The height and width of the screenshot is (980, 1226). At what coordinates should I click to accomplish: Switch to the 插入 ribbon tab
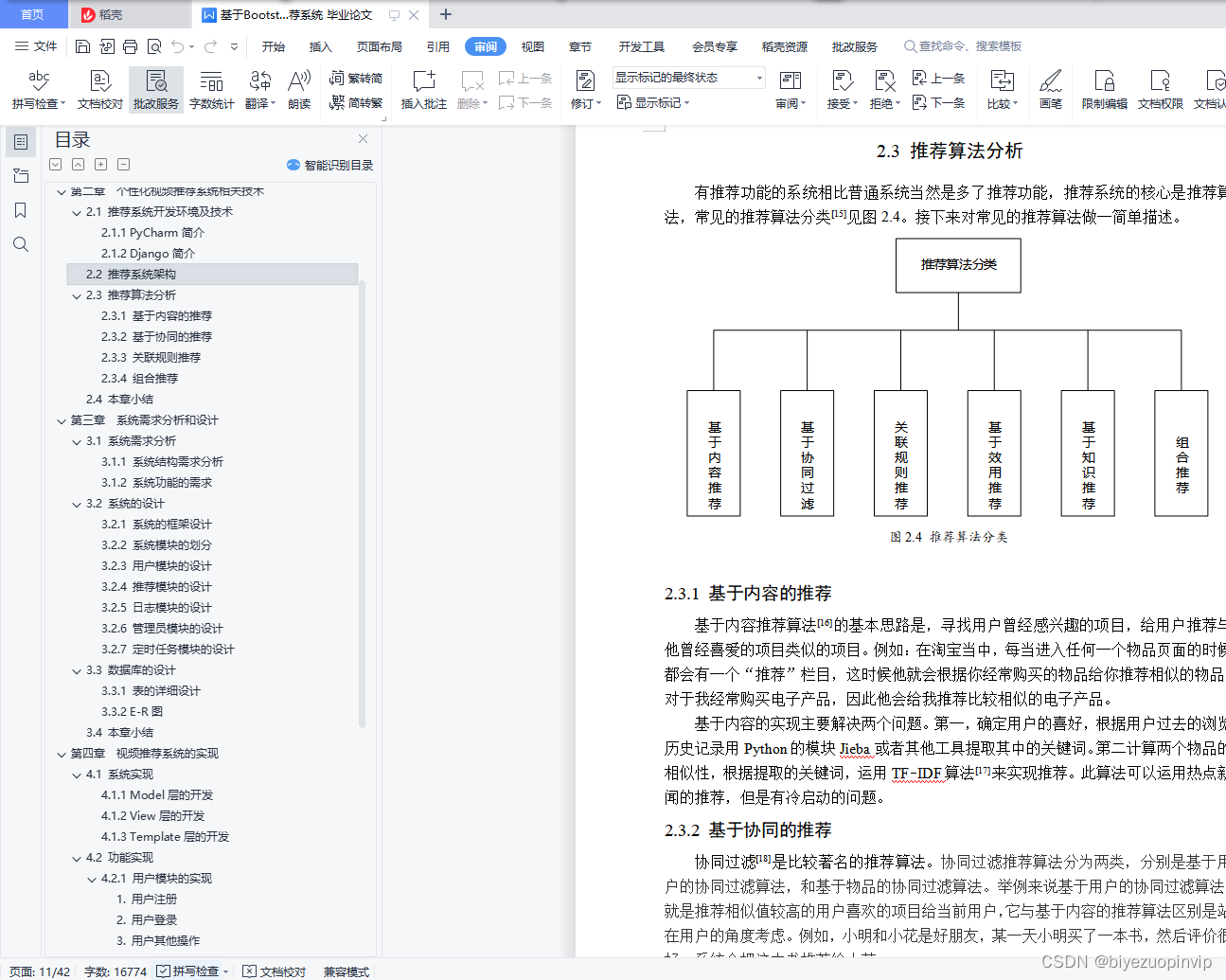(x=321, y=46)
